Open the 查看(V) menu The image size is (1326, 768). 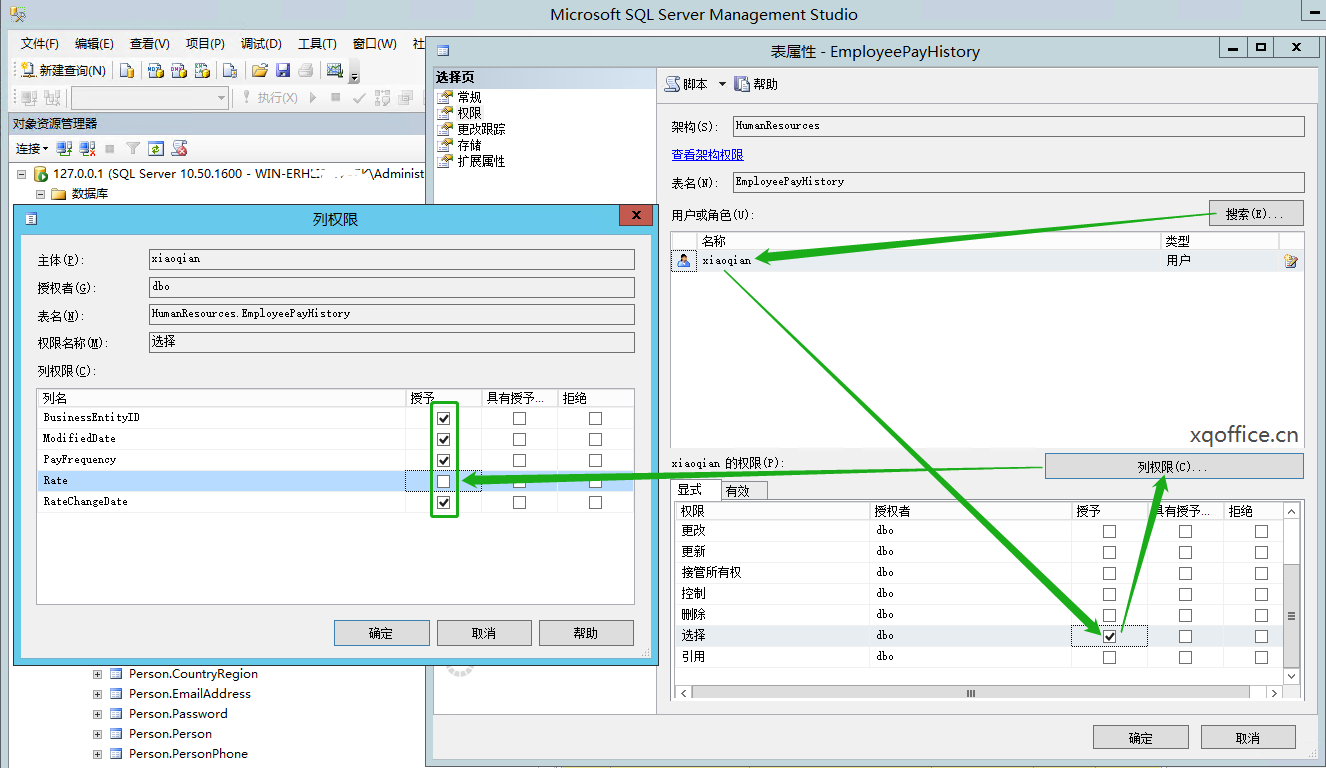[x=149, y=44]
